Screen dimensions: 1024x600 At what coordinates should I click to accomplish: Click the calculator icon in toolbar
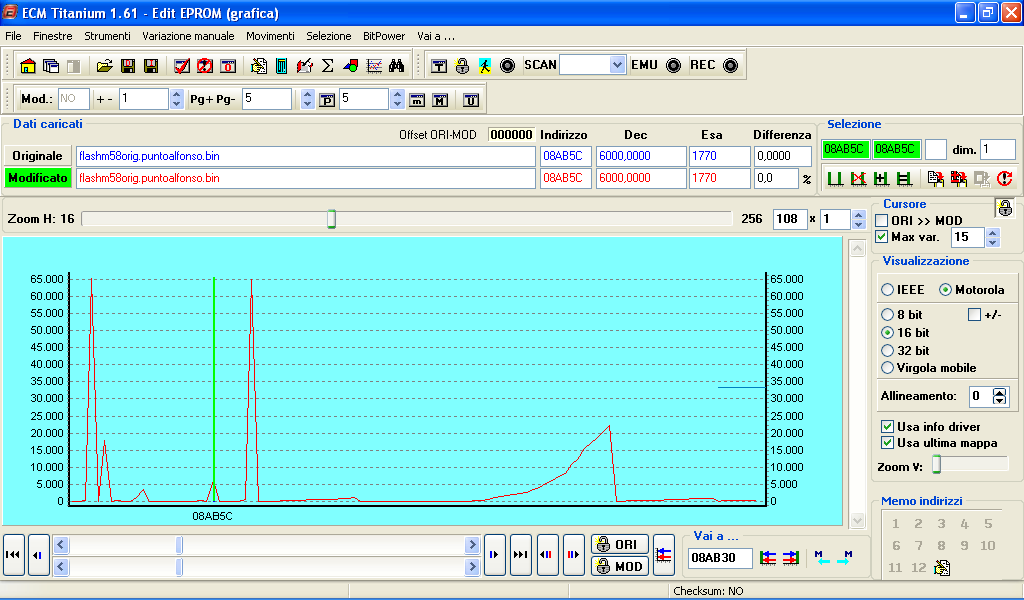[282, 66]
